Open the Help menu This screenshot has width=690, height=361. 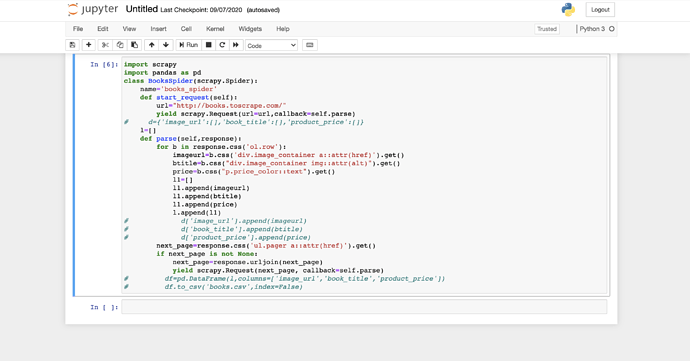tap(283, 29)
